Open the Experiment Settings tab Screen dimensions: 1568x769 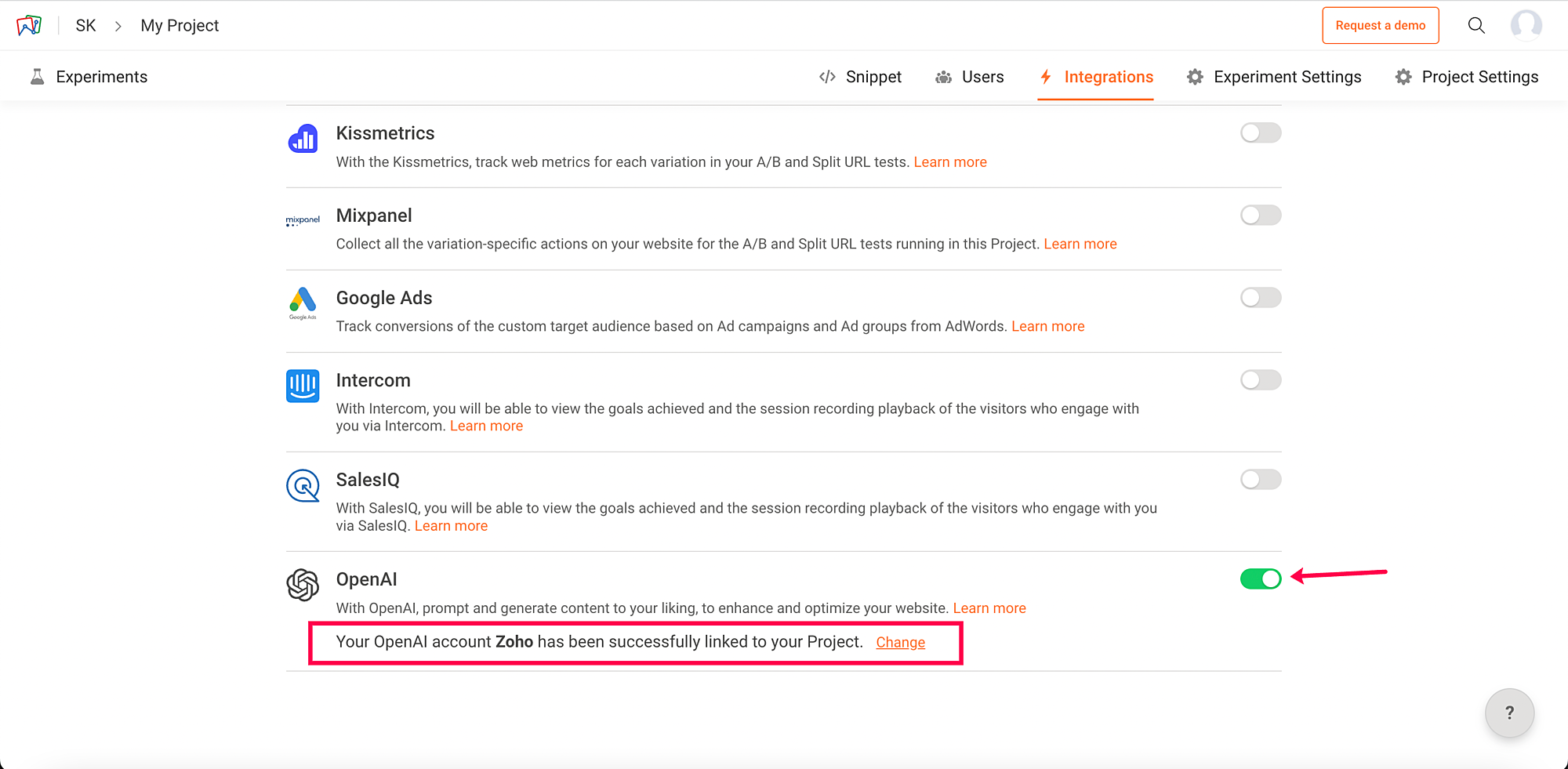(x=1274, y=77)
